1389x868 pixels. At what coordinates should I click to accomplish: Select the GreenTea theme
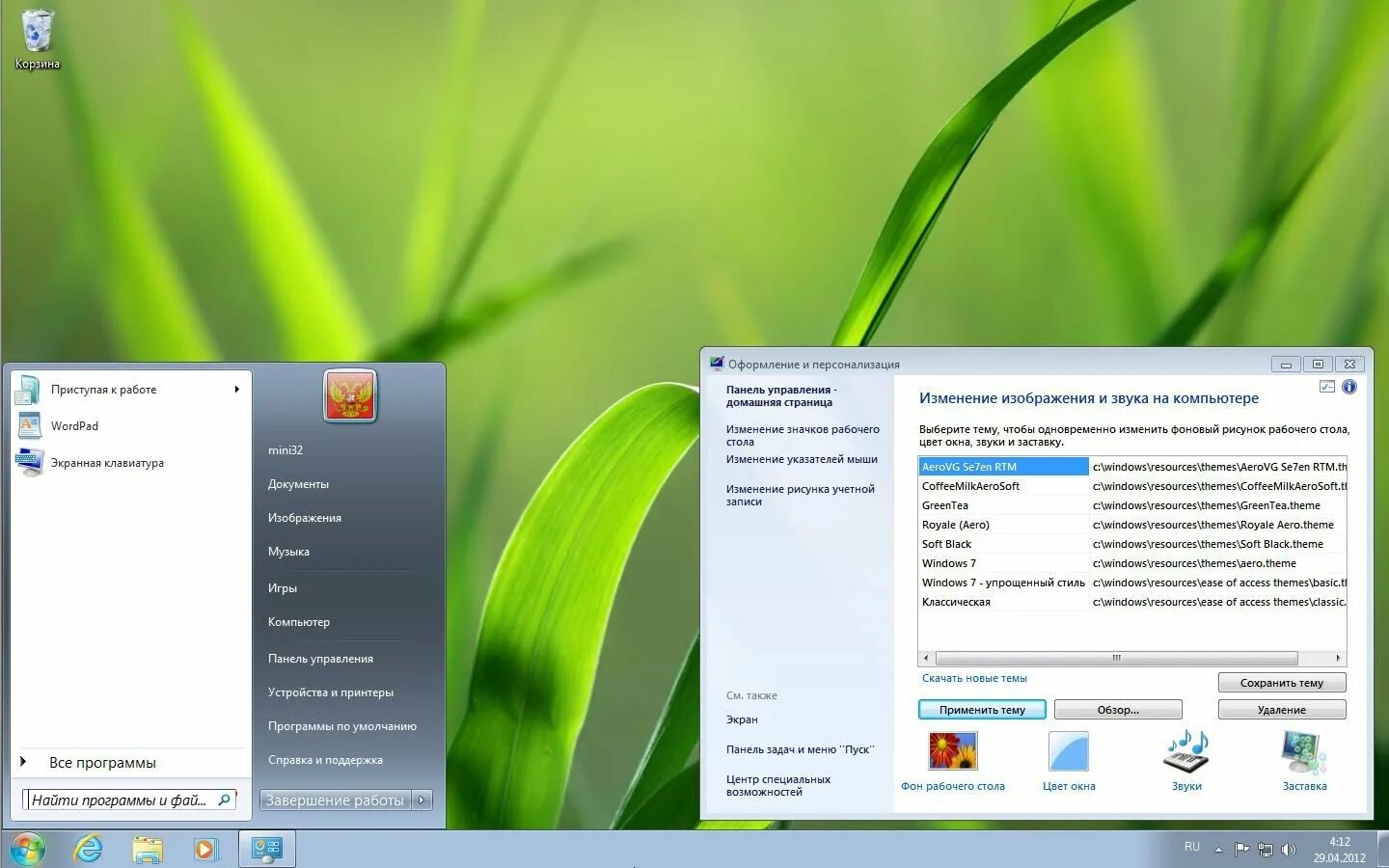click(x=1132, y=505)
